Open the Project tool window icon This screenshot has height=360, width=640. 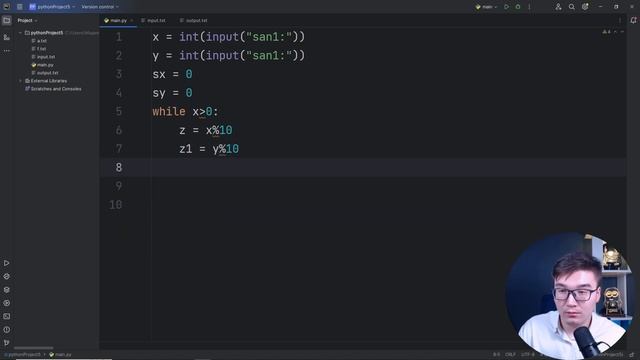coord(7,20)
